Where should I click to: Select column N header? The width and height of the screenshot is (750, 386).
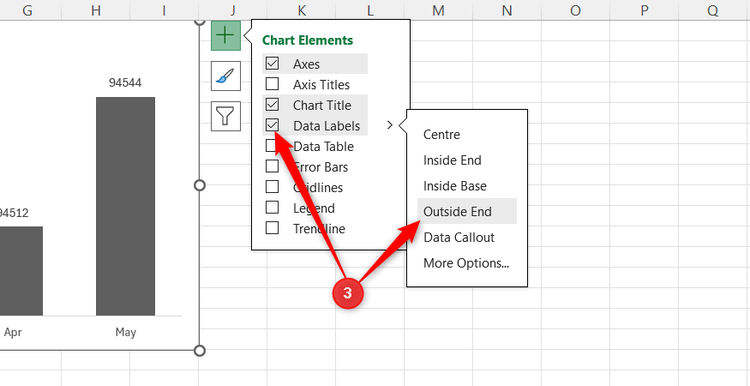(x=507, y=10)
